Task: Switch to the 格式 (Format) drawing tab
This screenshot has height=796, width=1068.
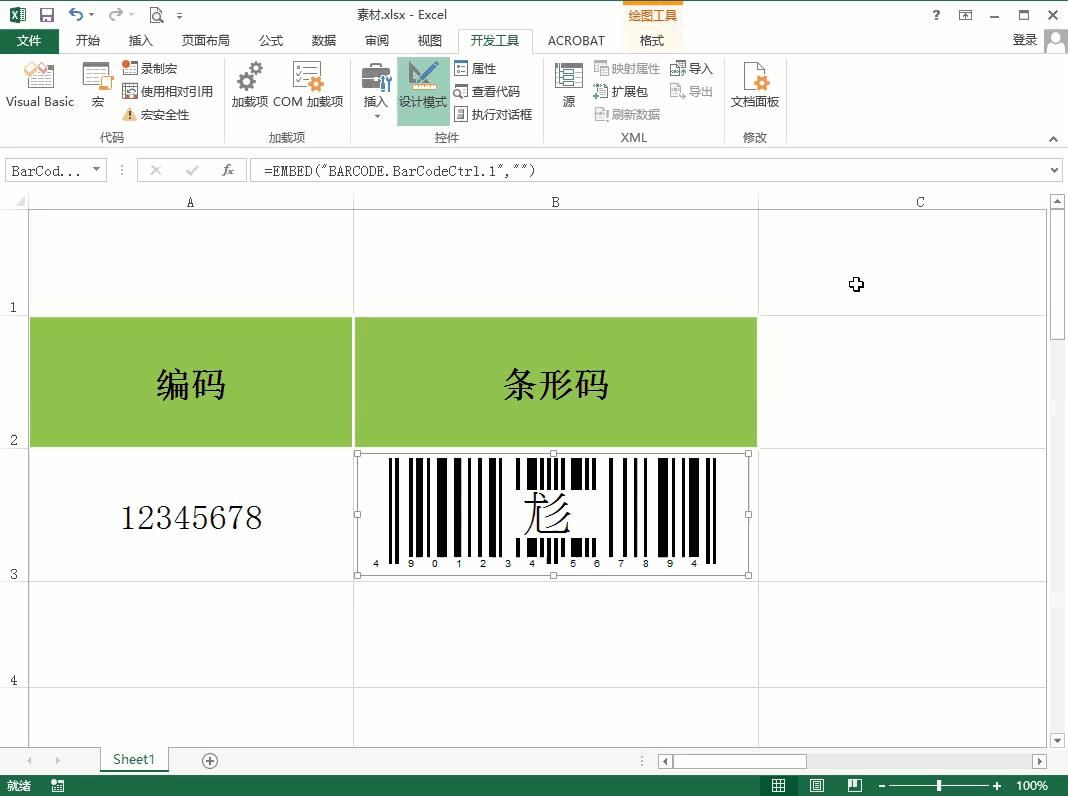Action: click(652, 41)
